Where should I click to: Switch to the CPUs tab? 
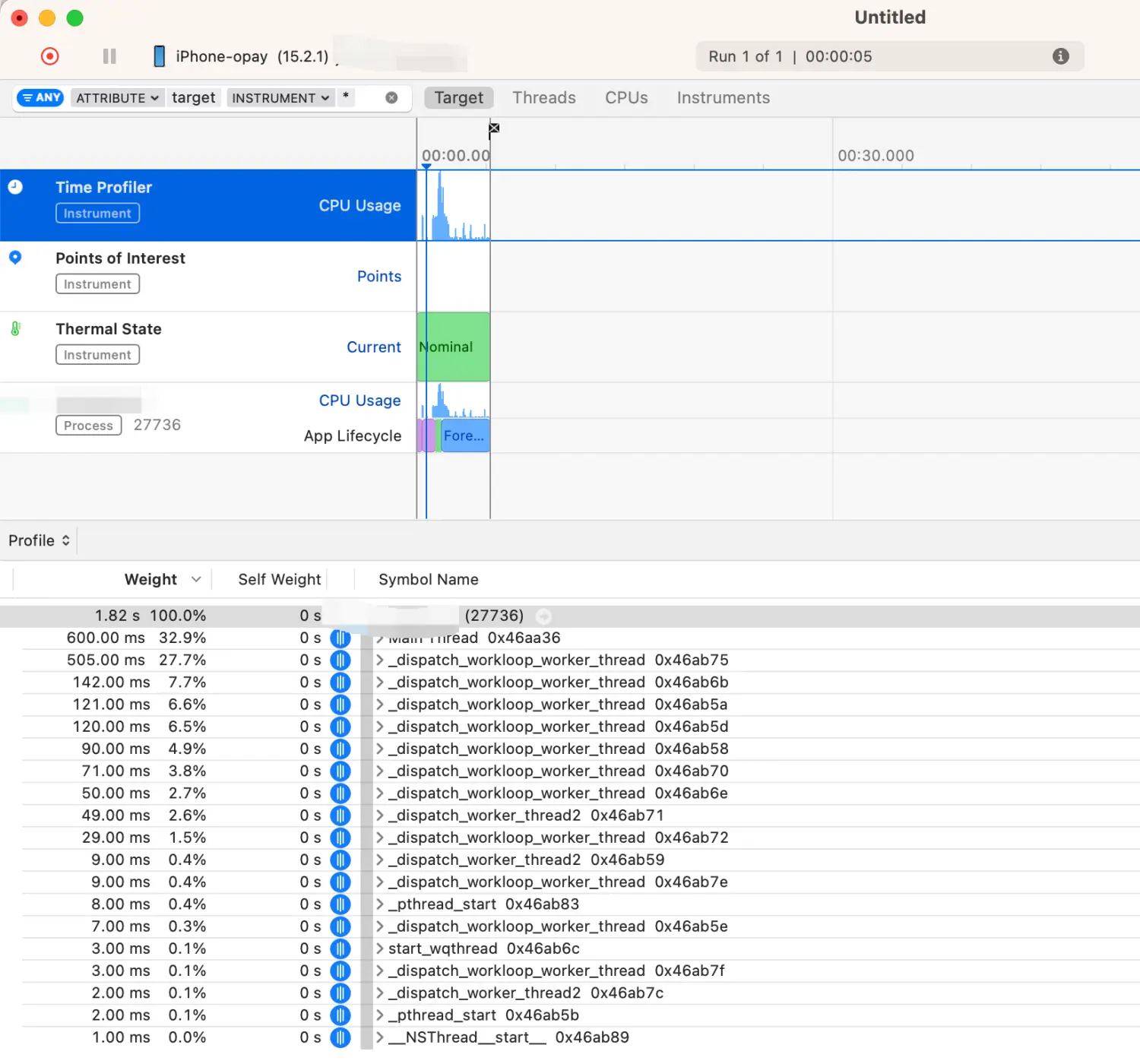coord(626,98)
